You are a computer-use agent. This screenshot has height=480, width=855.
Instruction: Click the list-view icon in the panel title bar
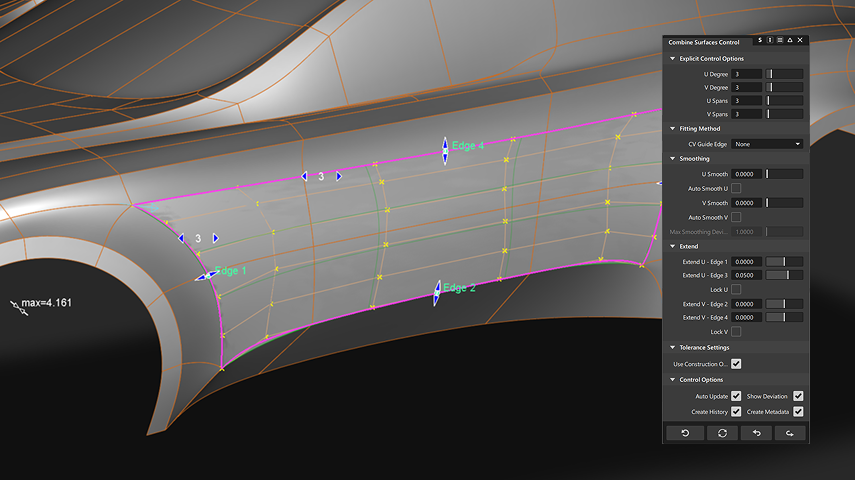coord(780,40)
